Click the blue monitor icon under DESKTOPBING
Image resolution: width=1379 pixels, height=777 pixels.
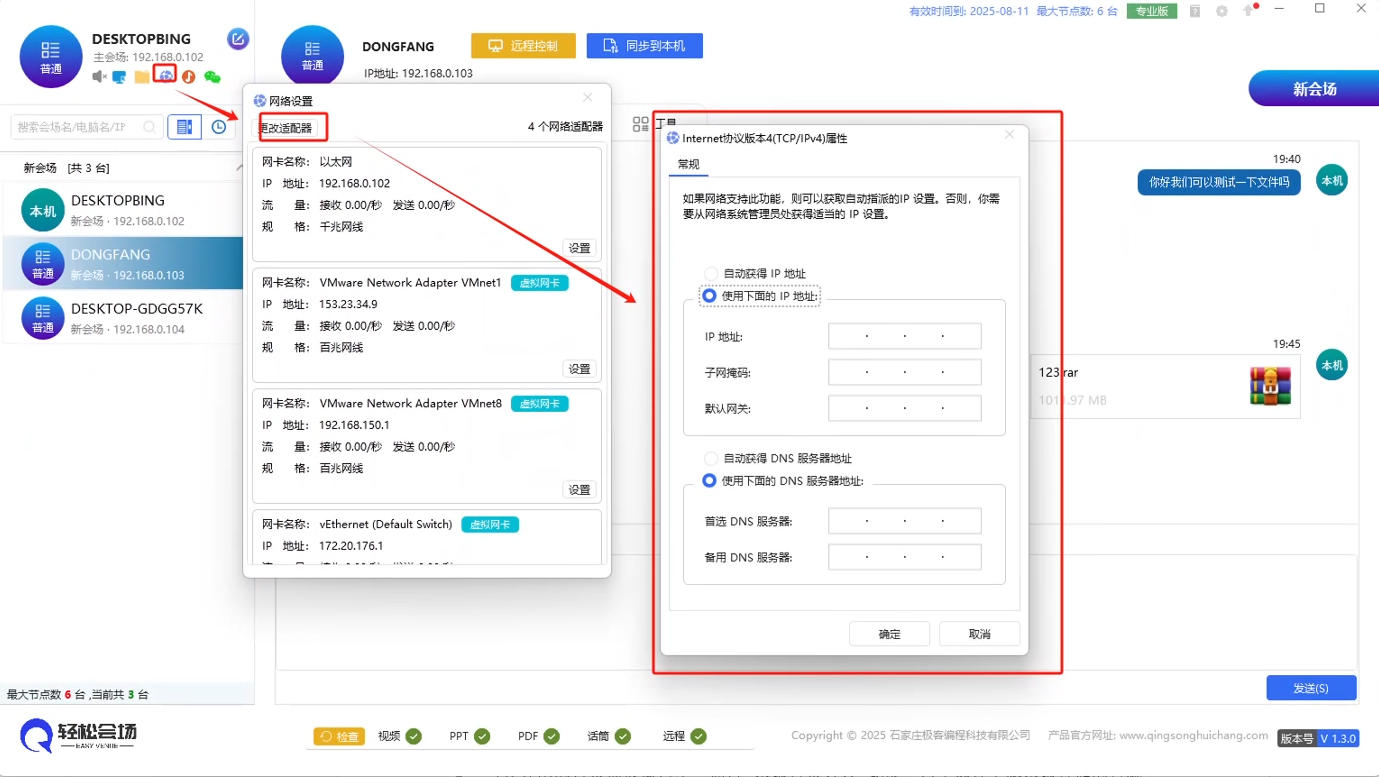click(x=120, y=76)
